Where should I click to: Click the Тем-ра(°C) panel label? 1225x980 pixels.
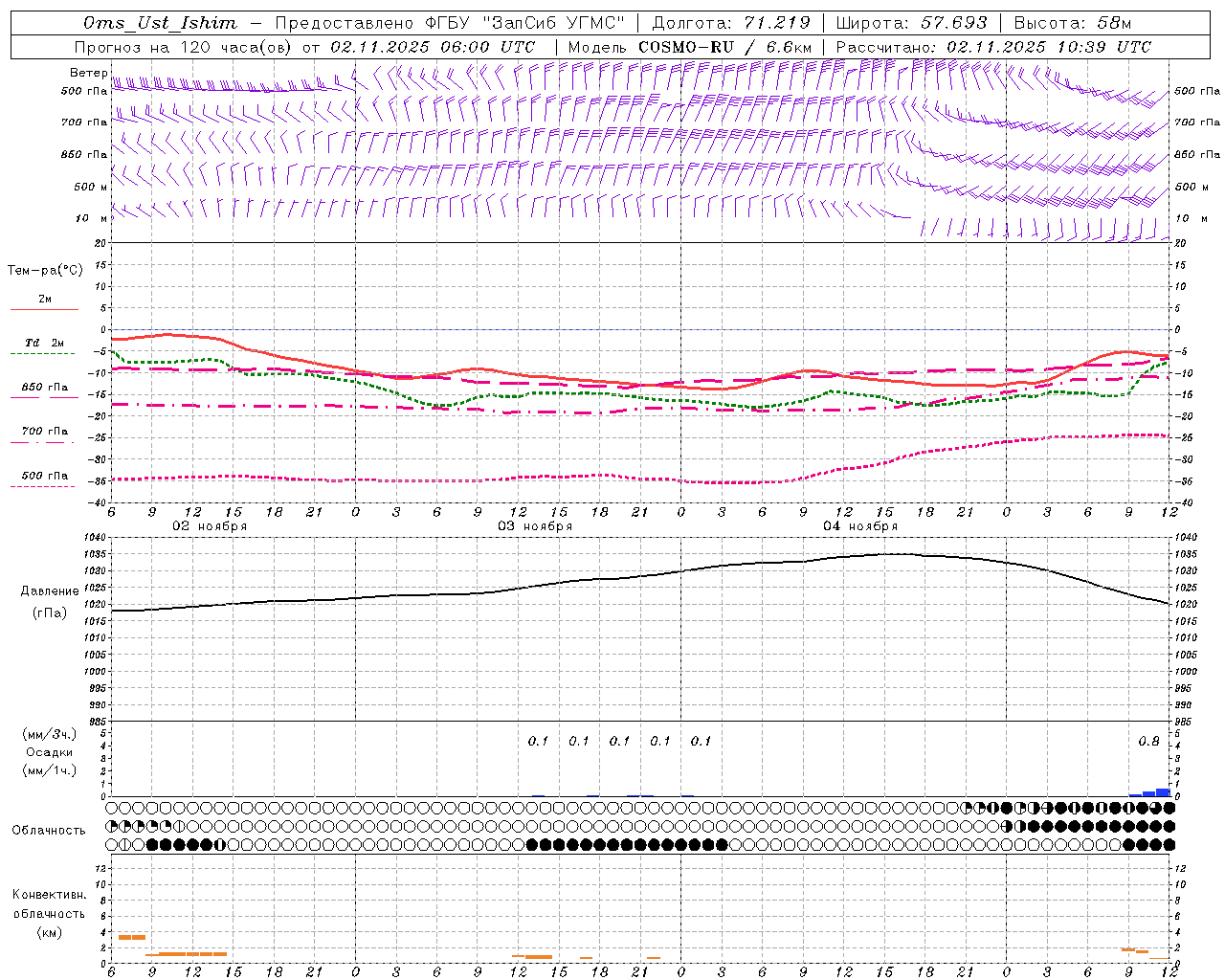tap(45, 271)
